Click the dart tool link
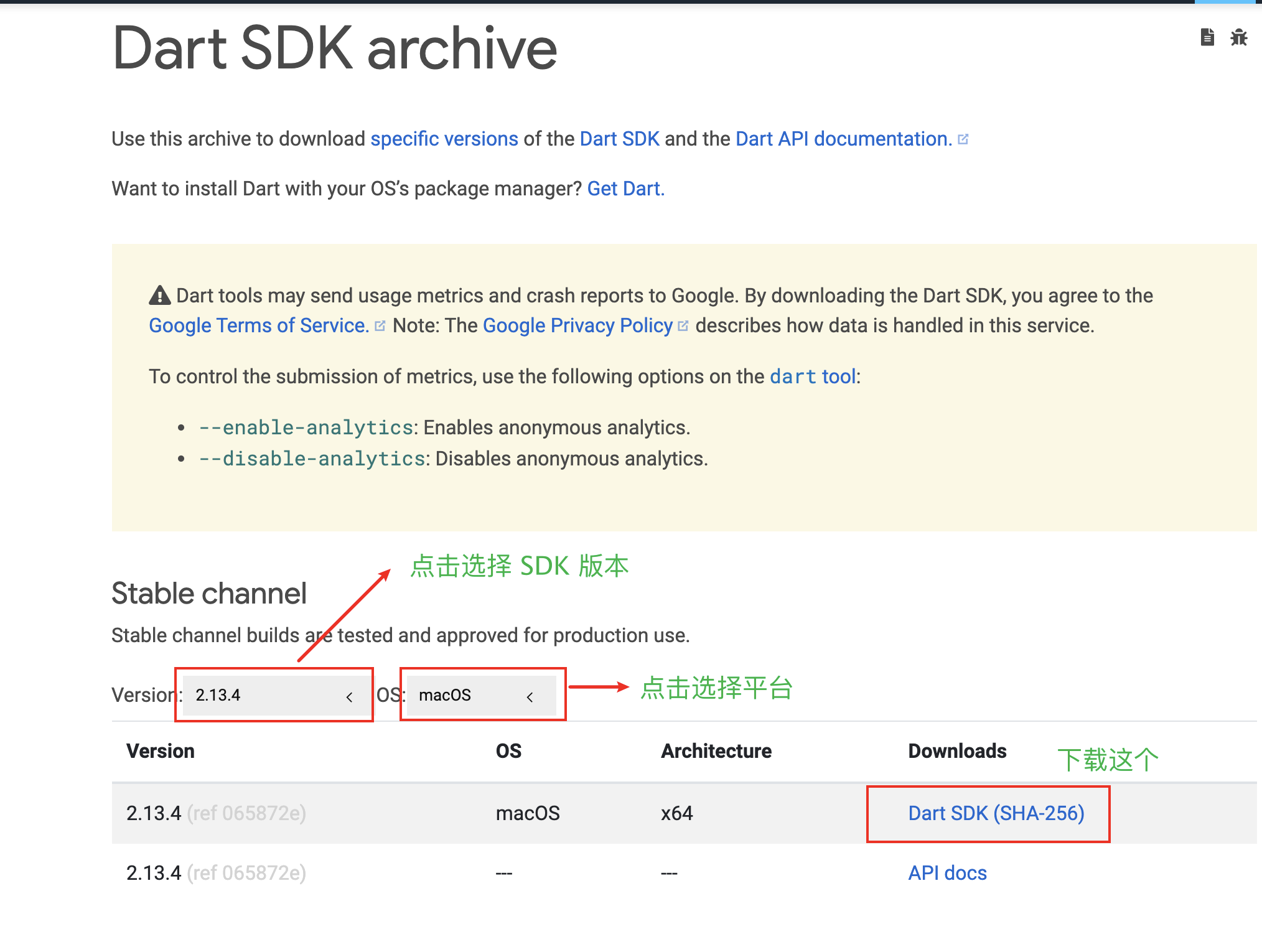Viewport: 1262px width, 952px height. [813, 376]
